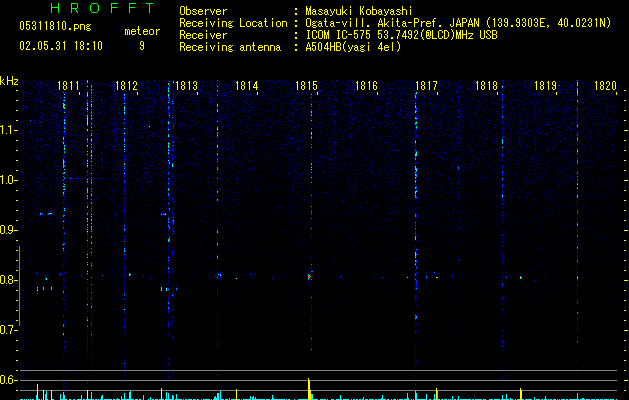Select observer name Masayuki Kobayashi
Viewport: 629px width, 400px height.
tap(359, 11)
